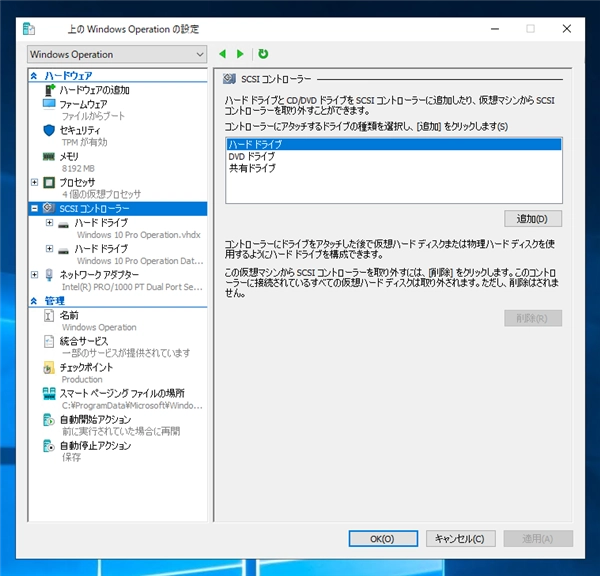Confirm with the OK(O) button
The width and height of the screenshot is (600, 576).
383,538
